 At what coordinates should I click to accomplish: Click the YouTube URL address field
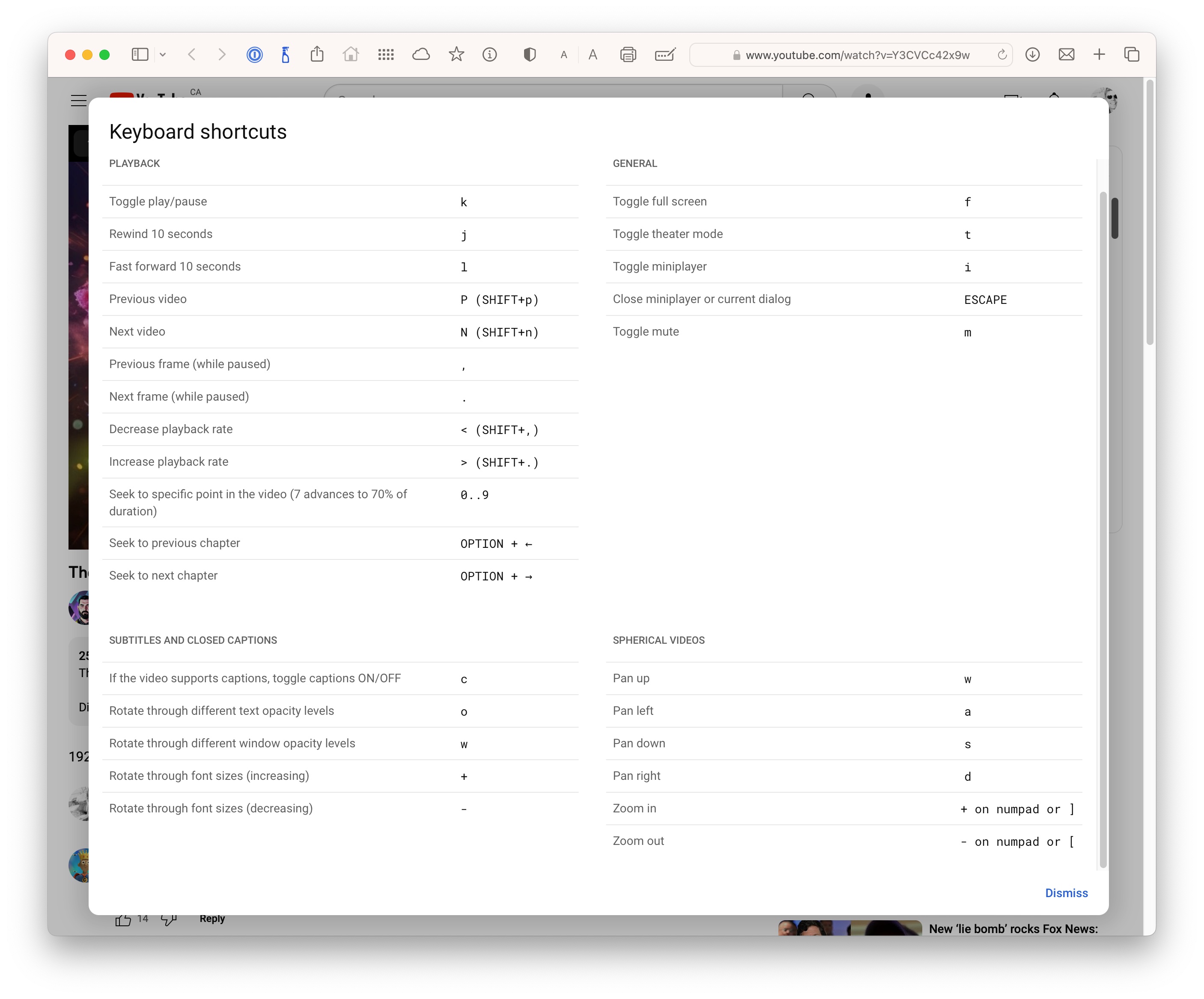point(857,55)
